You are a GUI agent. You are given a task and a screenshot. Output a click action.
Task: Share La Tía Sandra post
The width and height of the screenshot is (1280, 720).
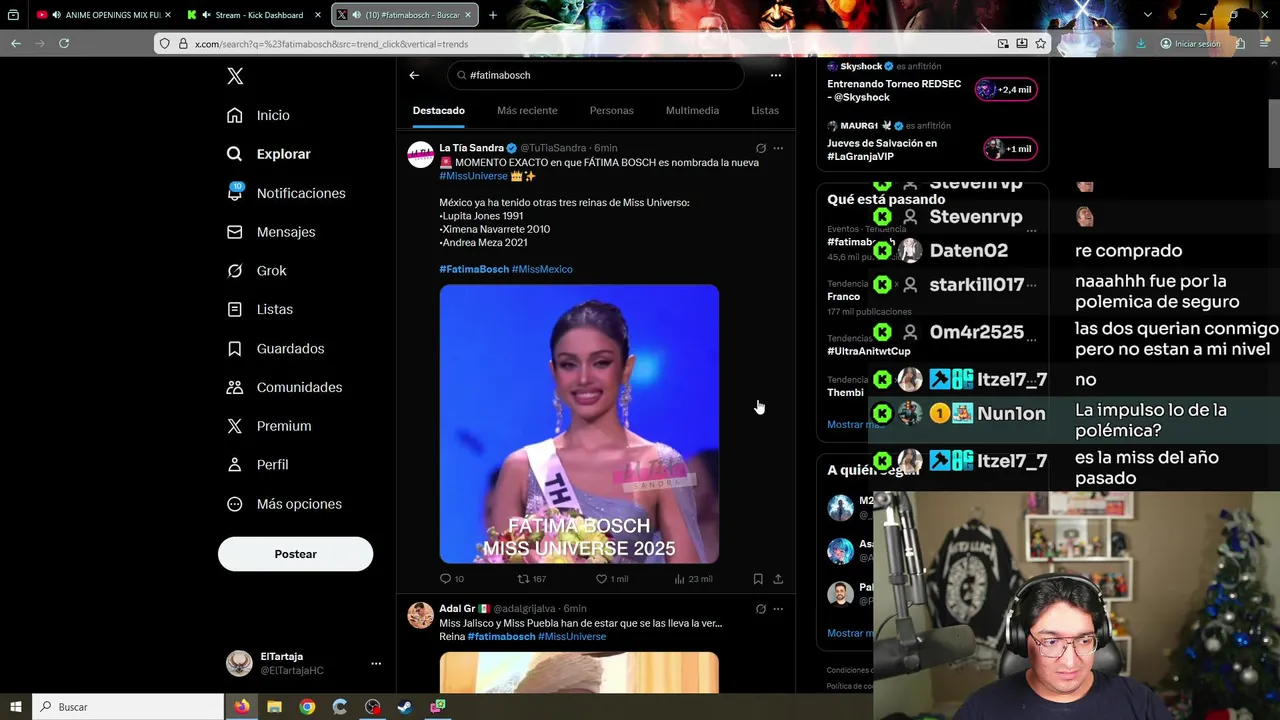778,579
